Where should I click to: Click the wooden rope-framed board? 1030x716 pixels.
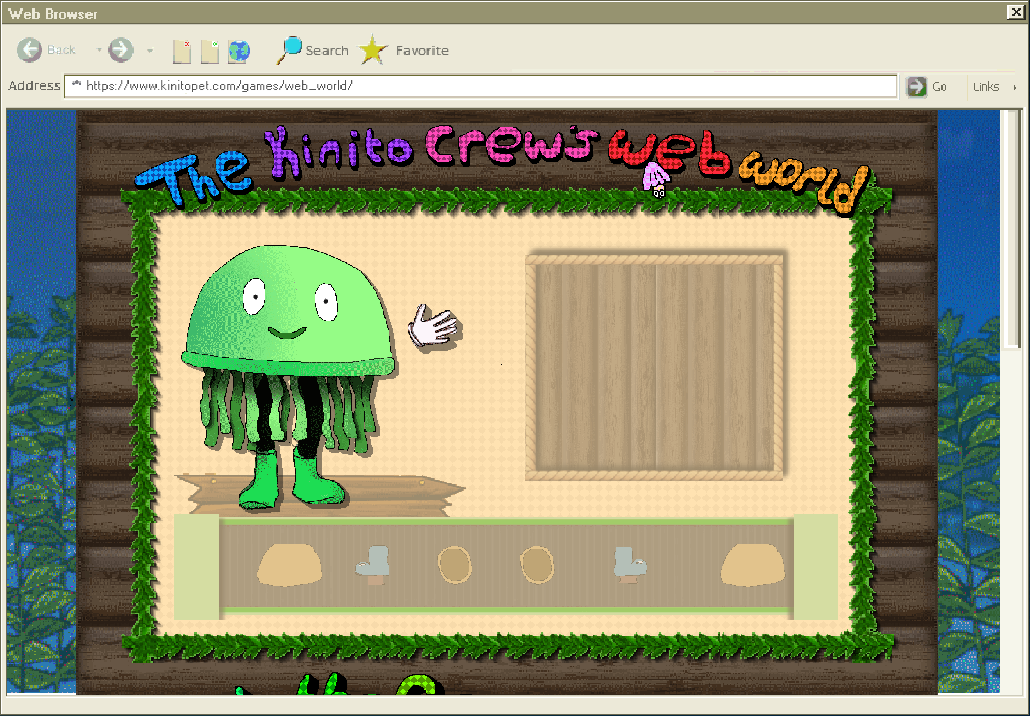[x=655, y=367]
